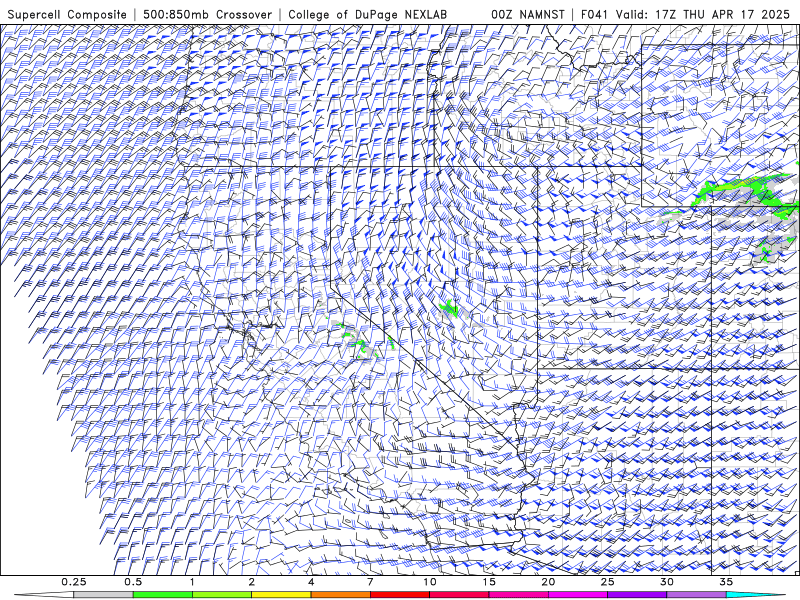The height and width of the screenshot is (600, 800).
Task: Click the '500:850mb Crossover' header label
Action: click(x=207, y=14)
